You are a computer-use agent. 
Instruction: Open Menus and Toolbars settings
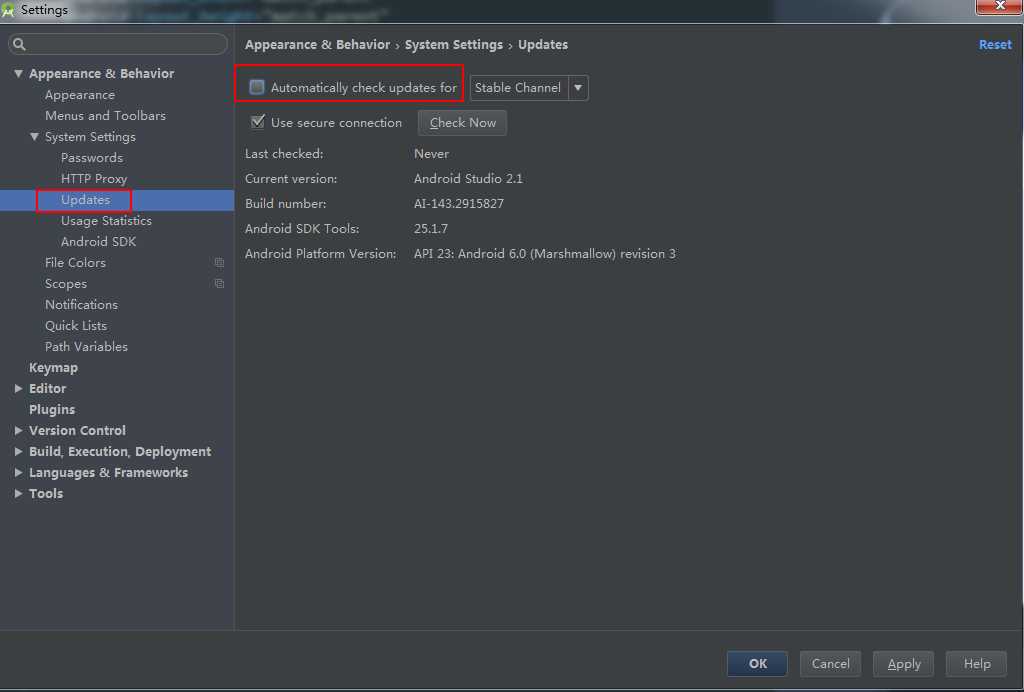(x=105, y=116)
